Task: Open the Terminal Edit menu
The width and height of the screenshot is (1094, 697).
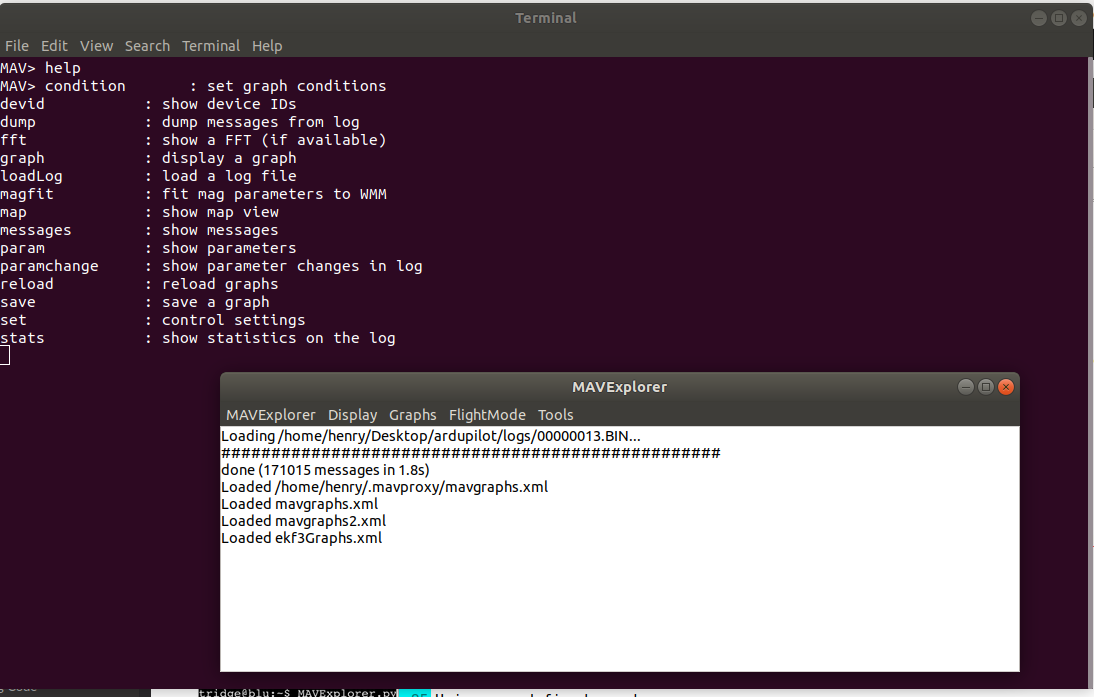Action: point(54,46)
